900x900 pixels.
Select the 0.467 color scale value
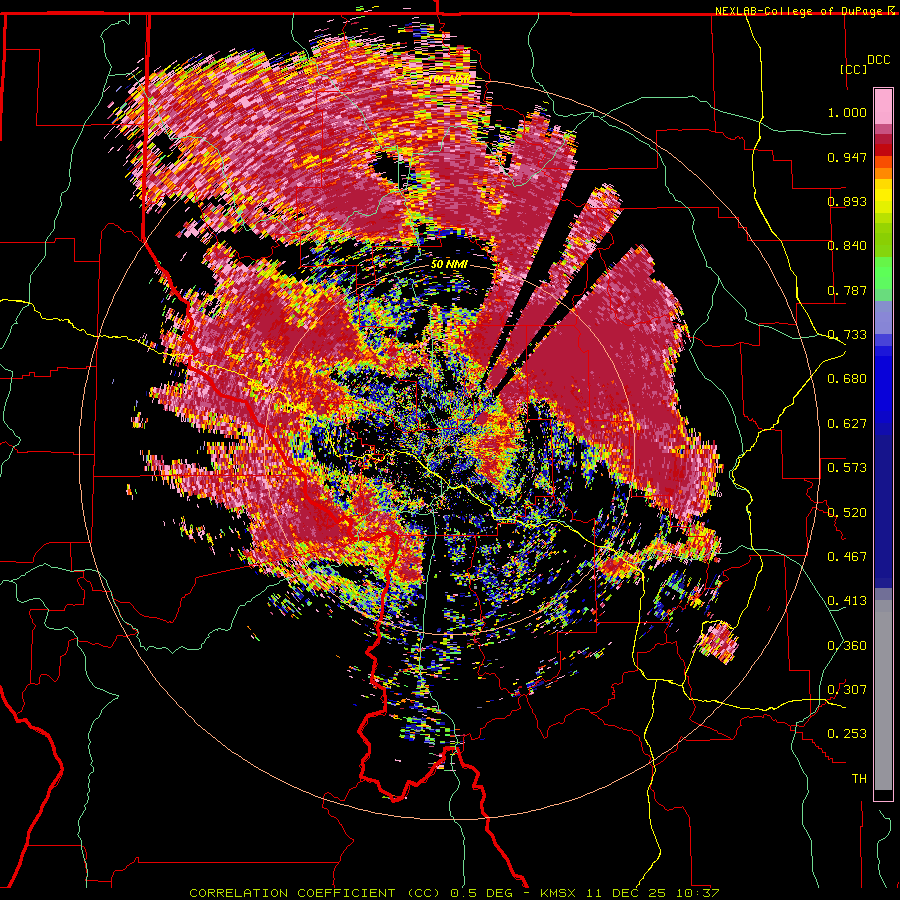tap(847, 557)
